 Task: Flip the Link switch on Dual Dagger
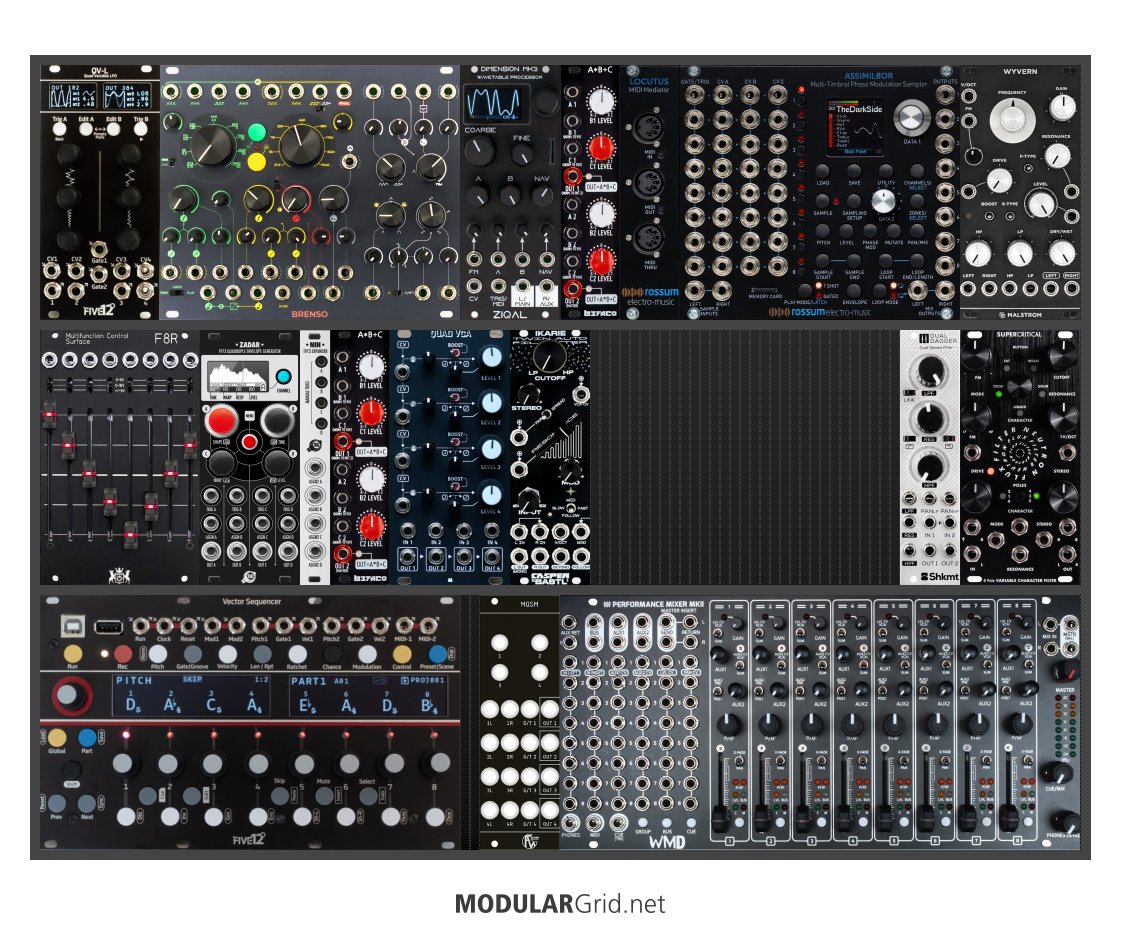(910, 392)
